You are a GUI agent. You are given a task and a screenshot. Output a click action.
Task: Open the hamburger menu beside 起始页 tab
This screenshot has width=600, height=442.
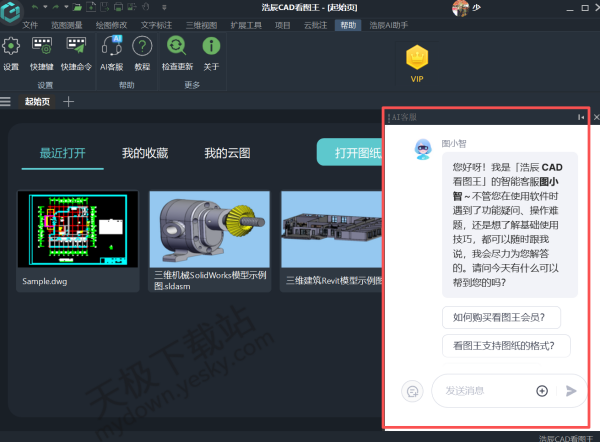pos(6,101)
